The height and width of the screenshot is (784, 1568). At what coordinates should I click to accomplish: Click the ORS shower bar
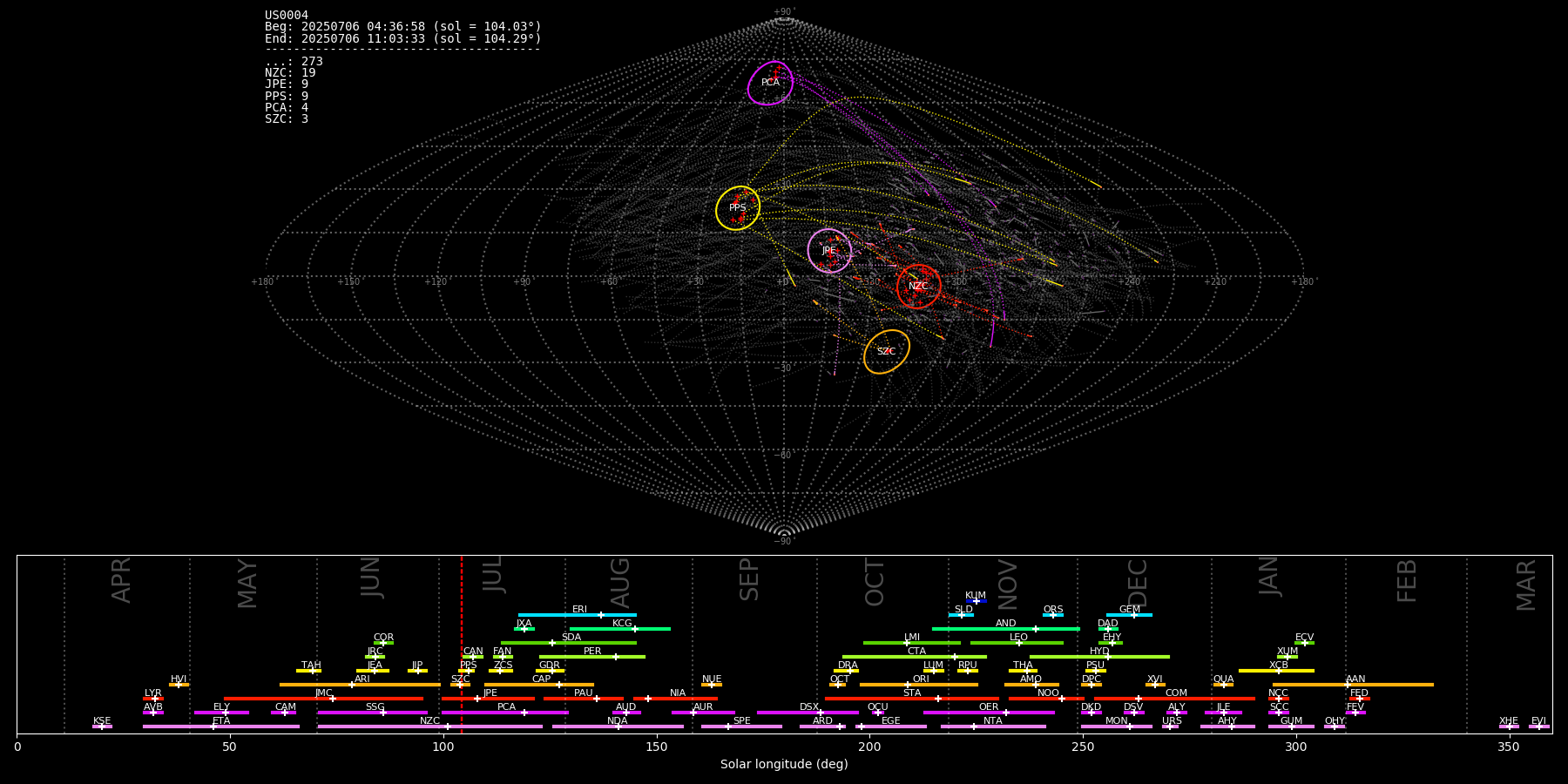(1053, 615)
